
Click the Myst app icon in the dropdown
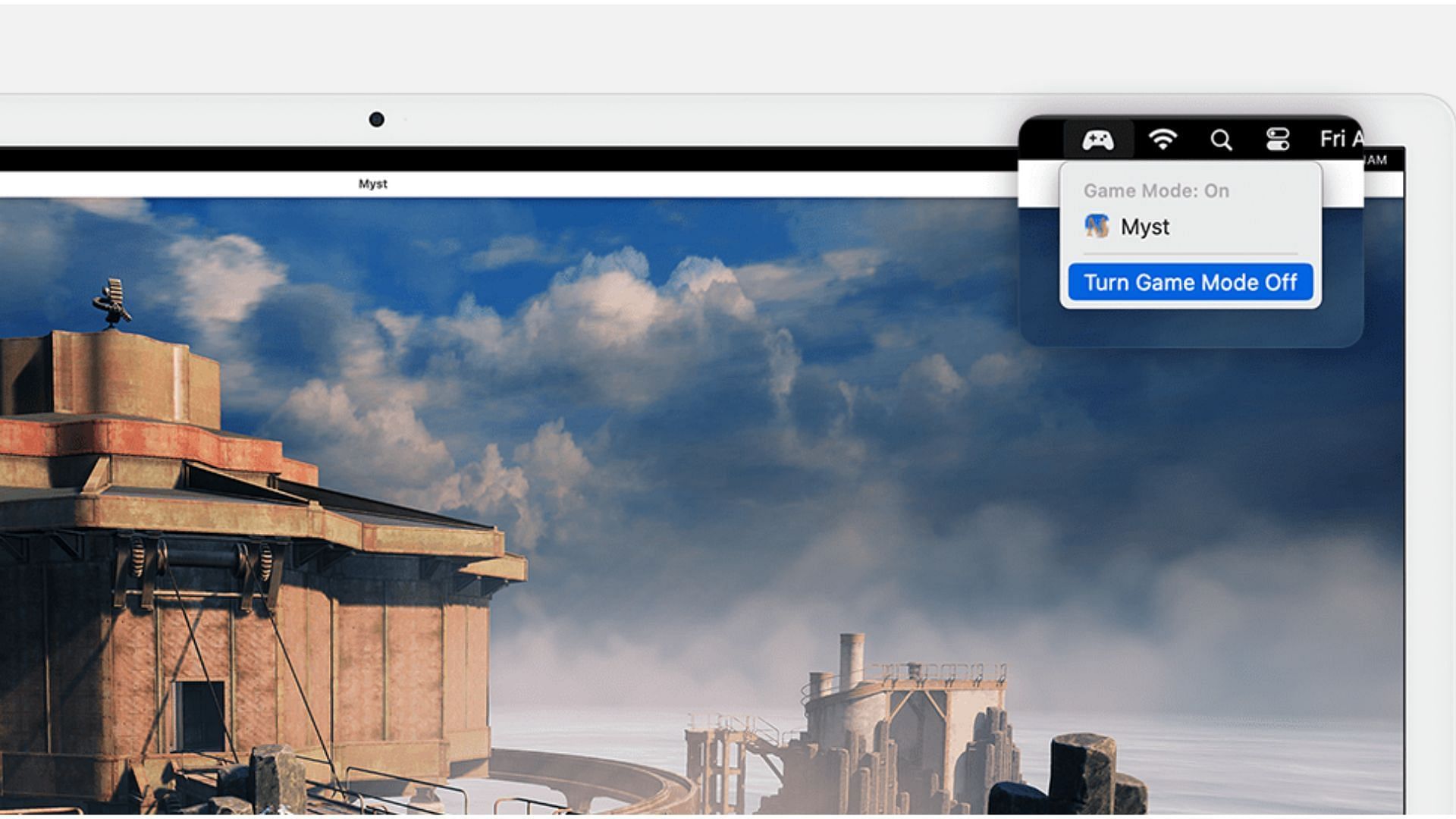(x=1097, y=226)
